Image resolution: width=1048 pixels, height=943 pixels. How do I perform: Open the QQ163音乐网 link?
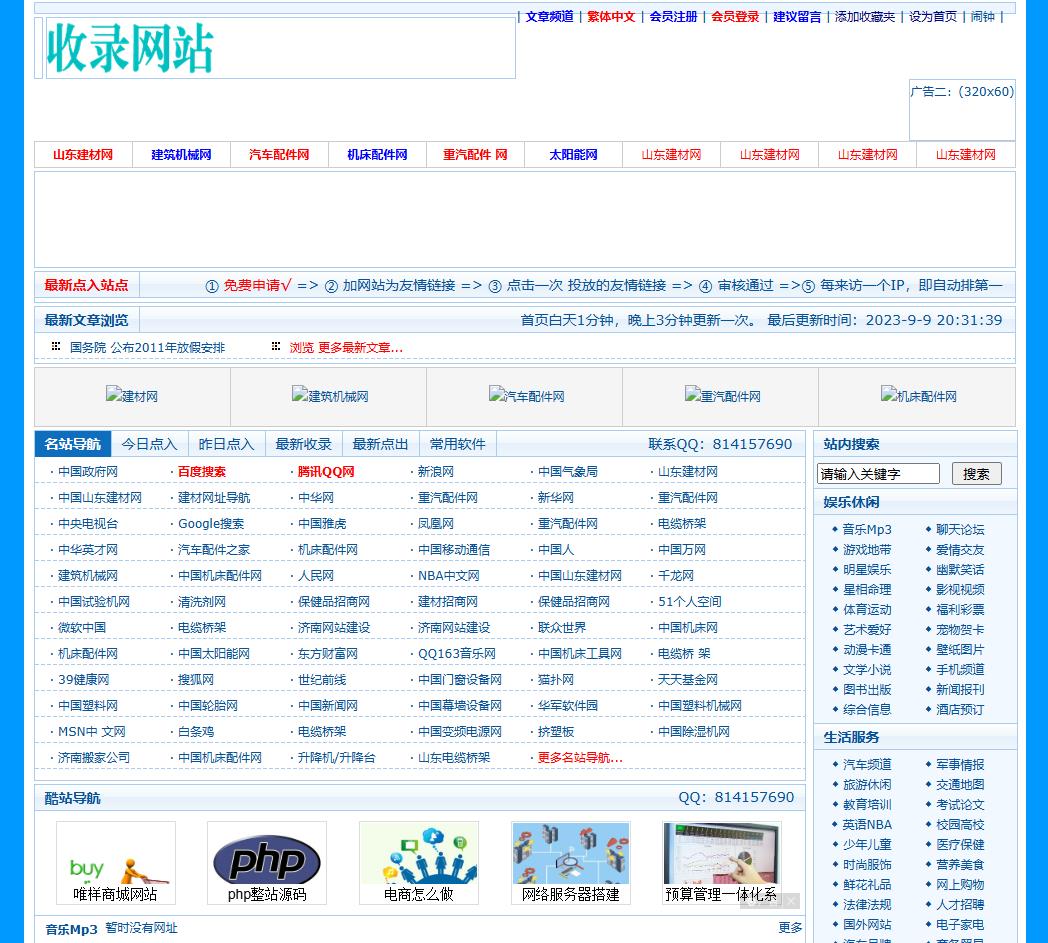456,654
